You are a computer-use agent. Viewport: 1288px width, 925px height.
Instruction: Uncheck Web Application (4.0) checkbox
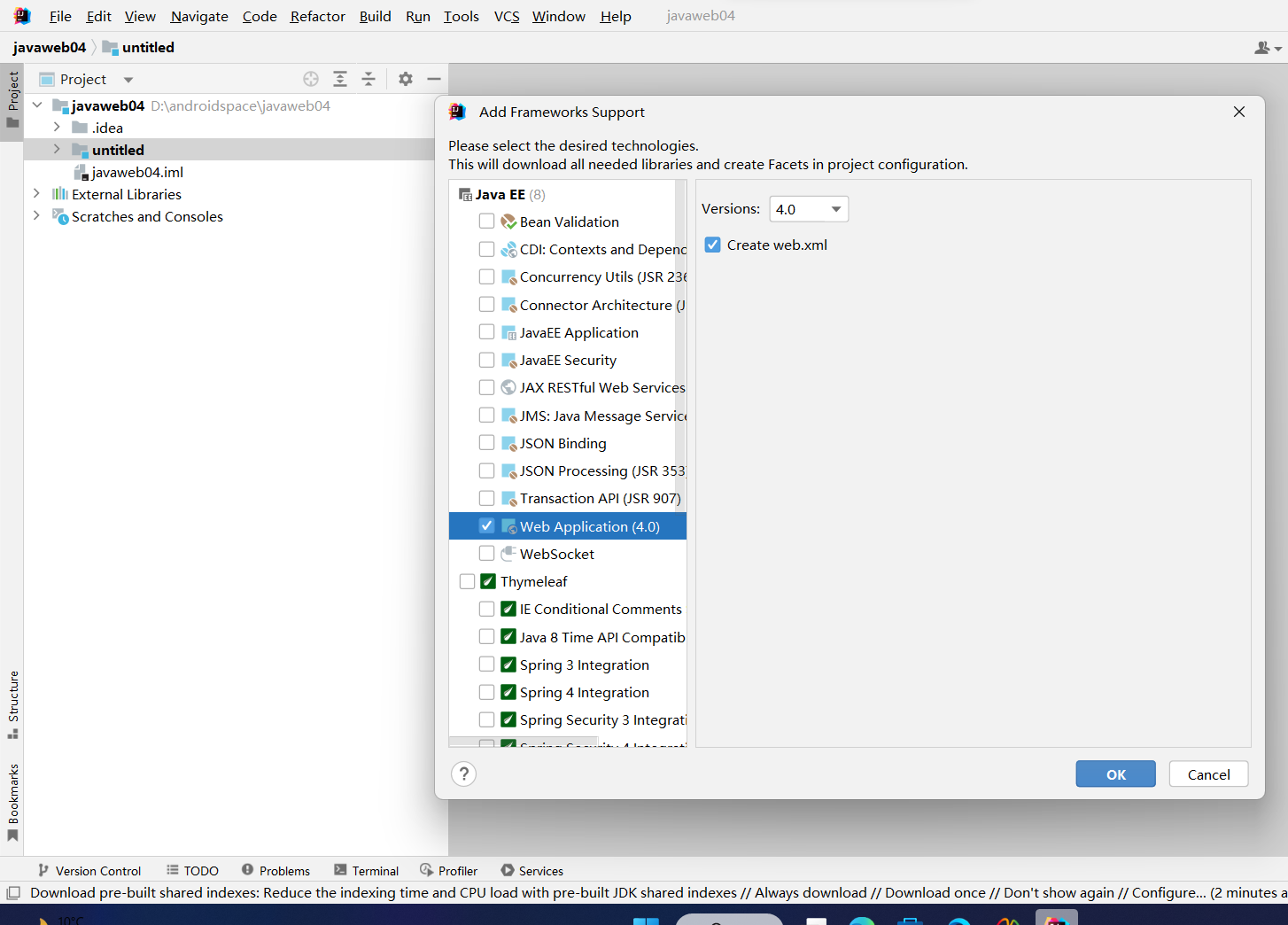tap(486, 525)
